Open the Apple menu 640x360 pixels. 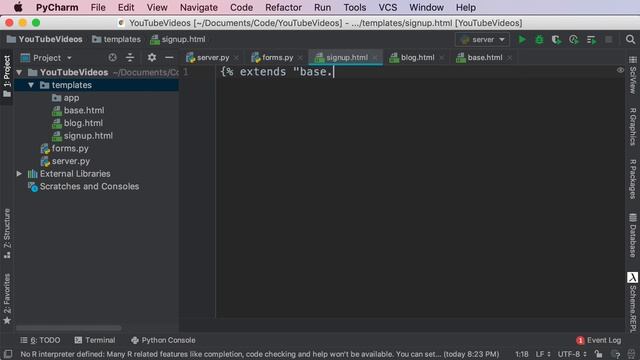(18, 7)
